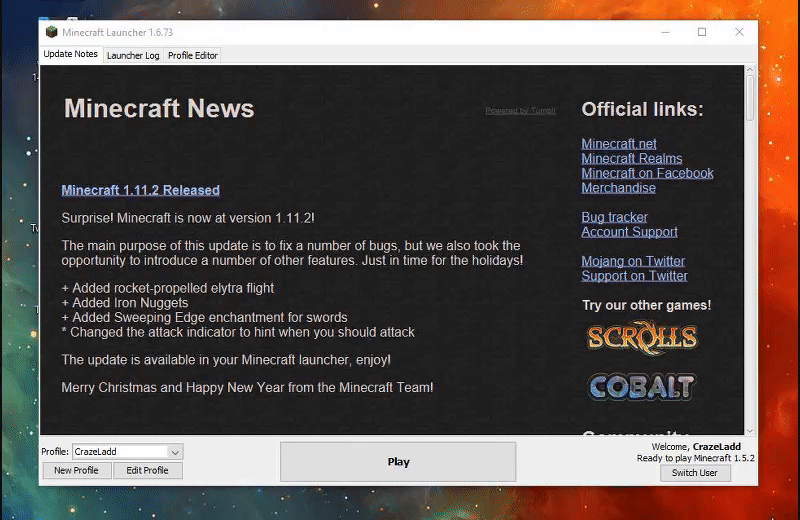
Task: Click 'Ready to play Minecraft 1.5.2' status text
Action: tap(695, 458)
